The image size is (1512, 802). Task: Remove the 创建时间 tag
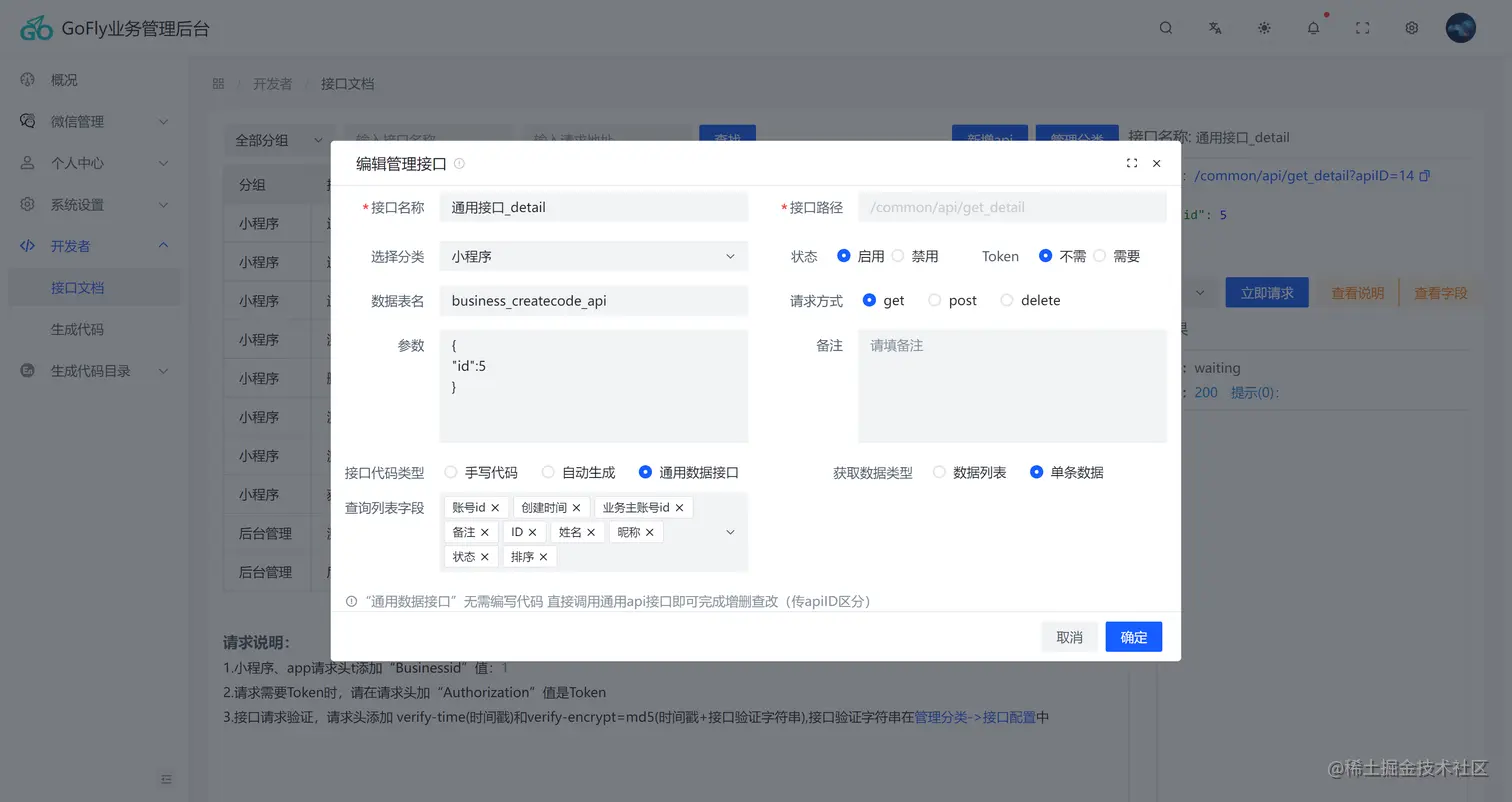point(576,508)
